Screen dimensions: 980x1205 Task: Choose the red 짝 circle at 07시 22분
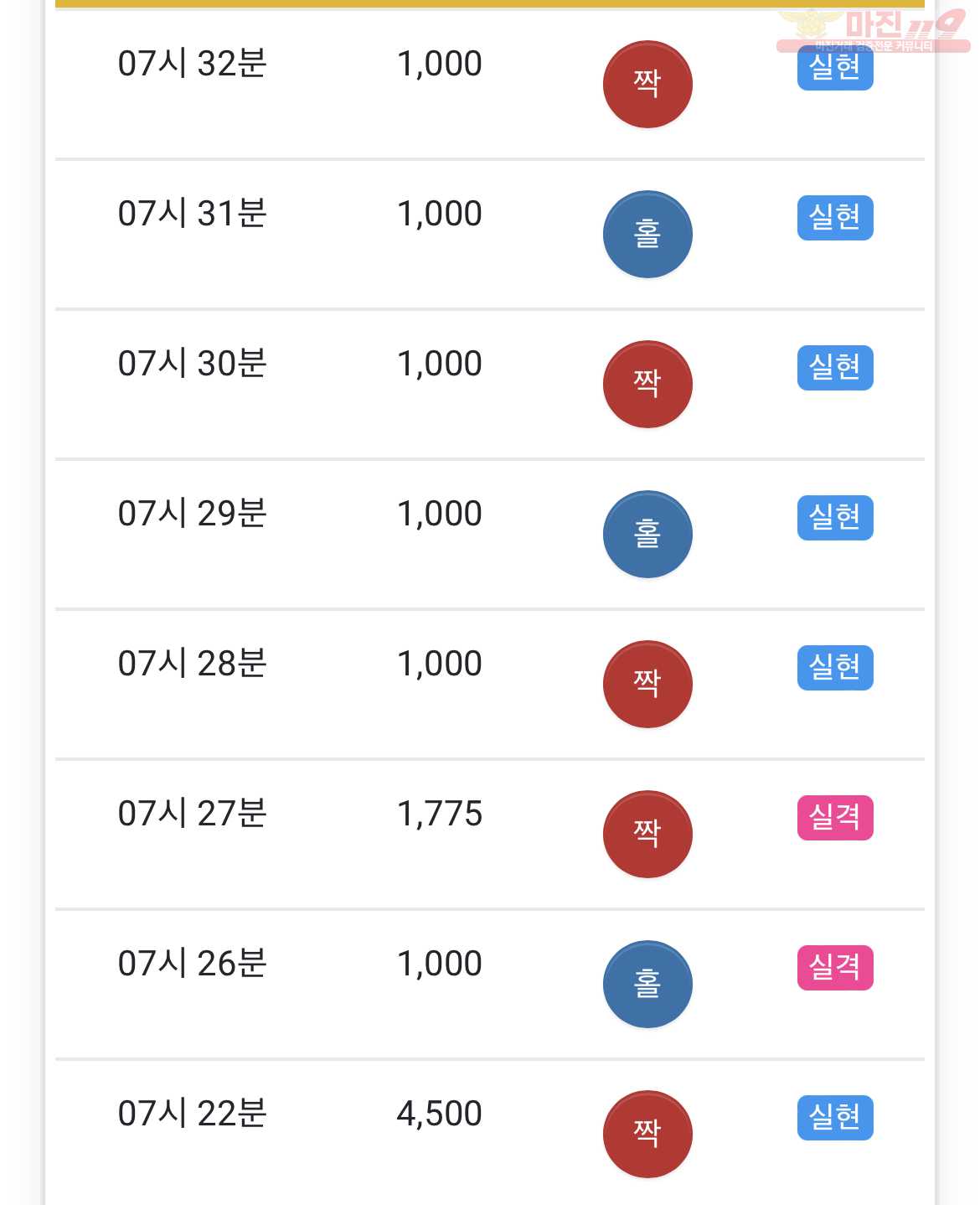647,1134
